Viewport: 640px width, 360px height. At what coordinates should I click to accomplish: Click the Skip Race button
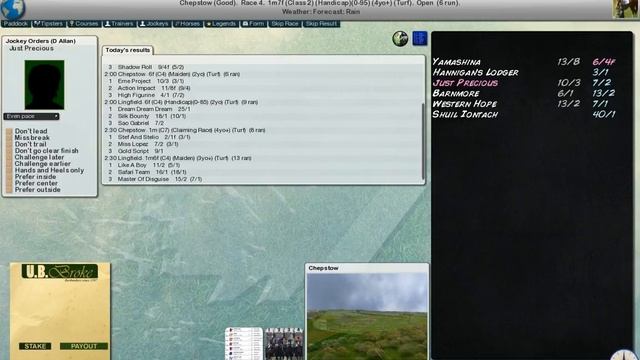point(285,24)
